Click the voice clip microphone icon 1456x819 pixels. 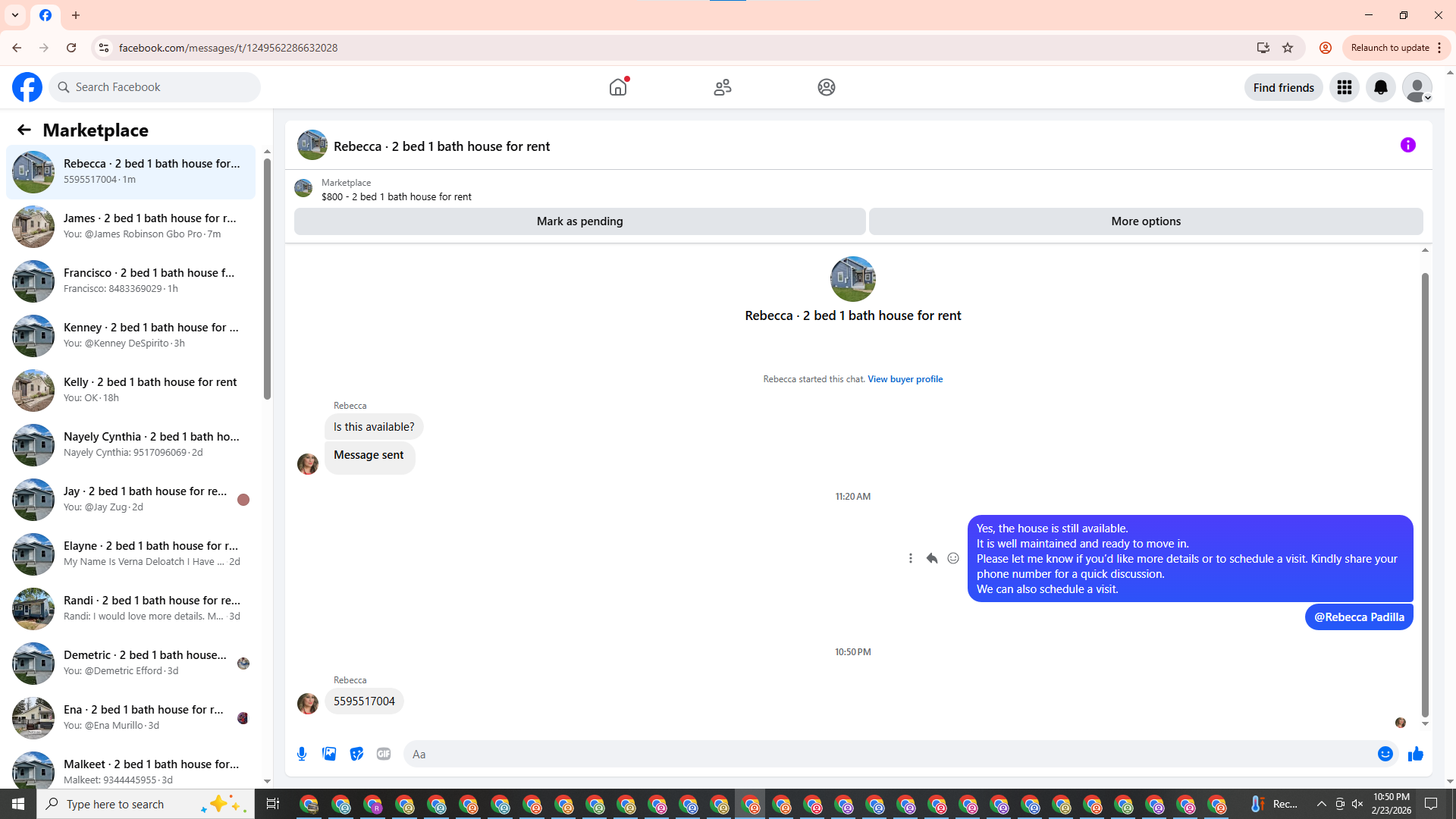click(302, 754)
